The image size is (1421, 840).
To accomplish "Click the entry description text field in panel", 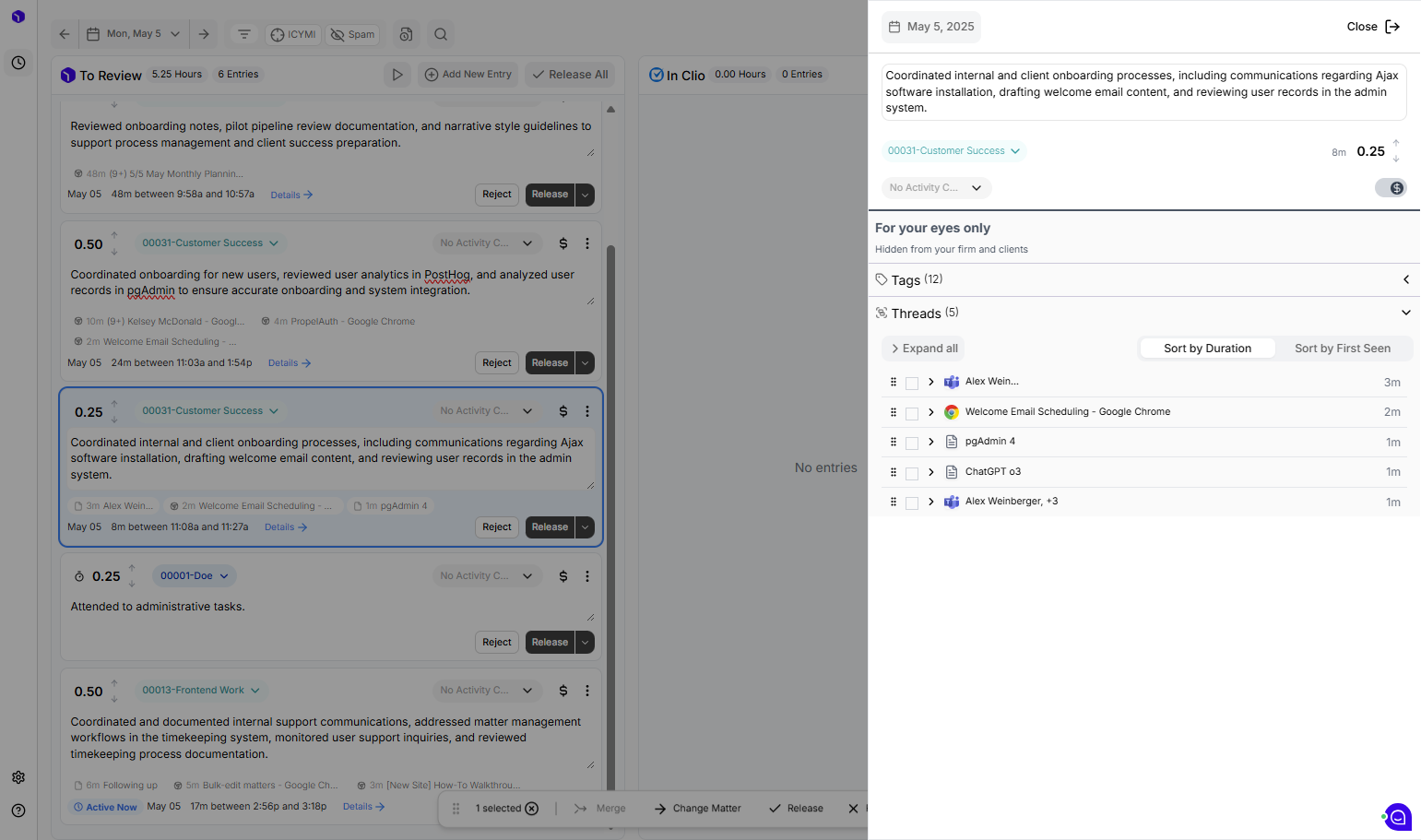I will tap(1143, 91).
